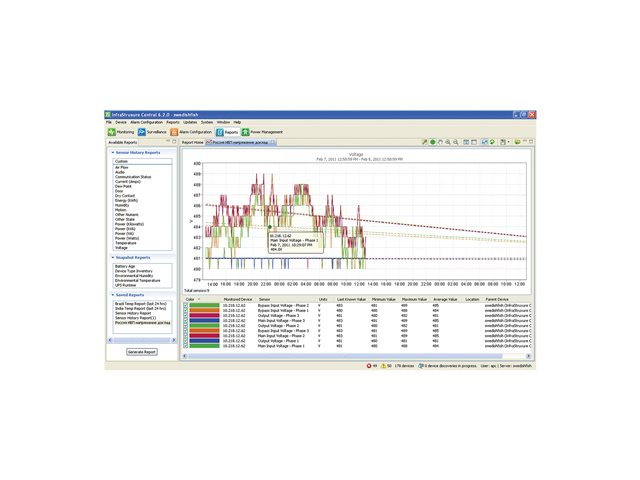The image size is (640, 480).
Task: Open the Surveillance perspective
Action: click(x=152, y=131)
